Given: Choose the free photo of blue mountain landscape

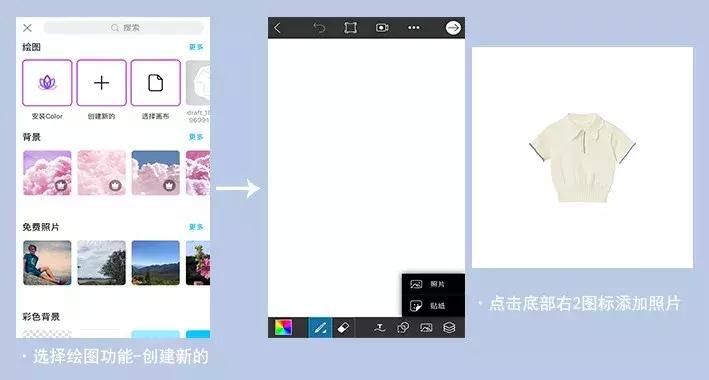Looking at the screenshot, I should (156, 263).
